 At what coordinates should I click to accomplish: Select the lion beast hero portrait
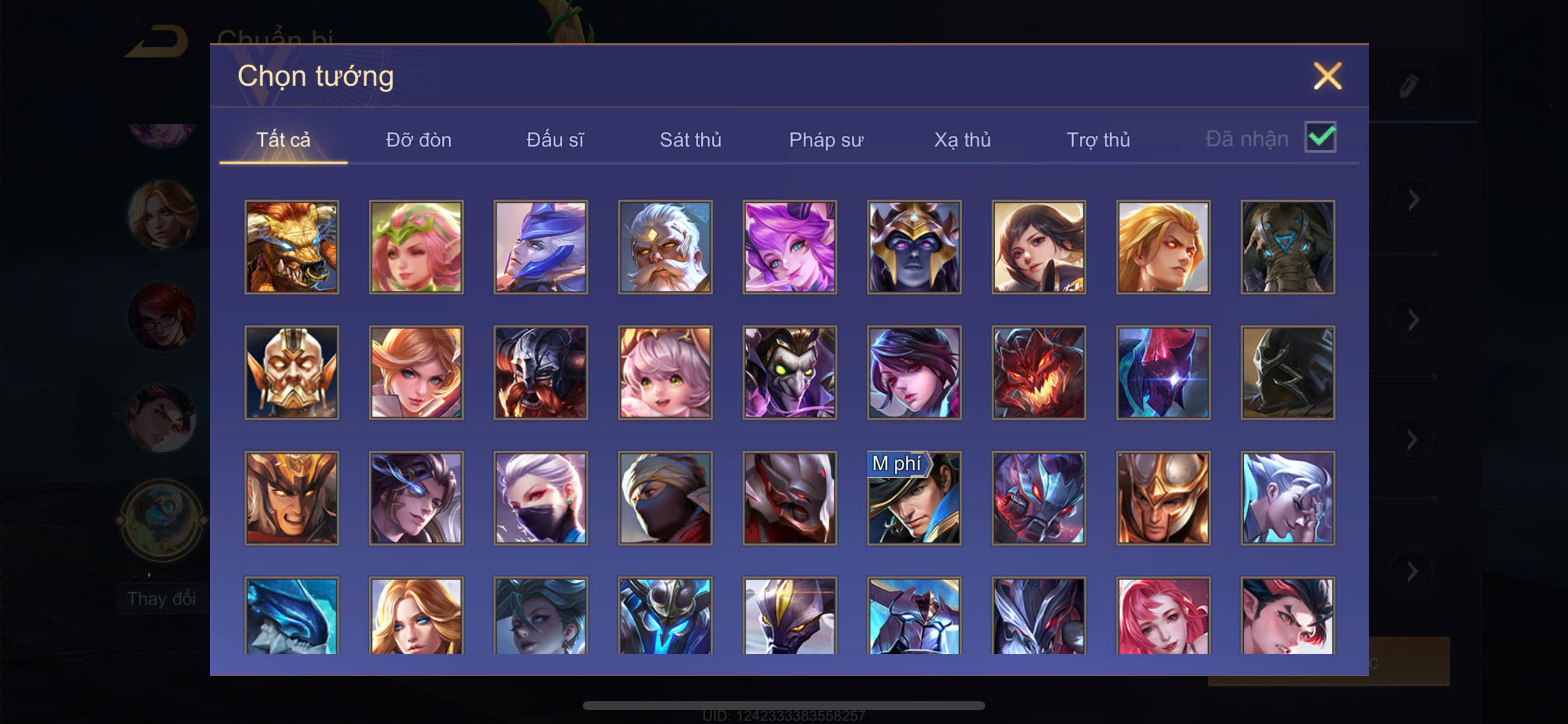tap(292, 247)
